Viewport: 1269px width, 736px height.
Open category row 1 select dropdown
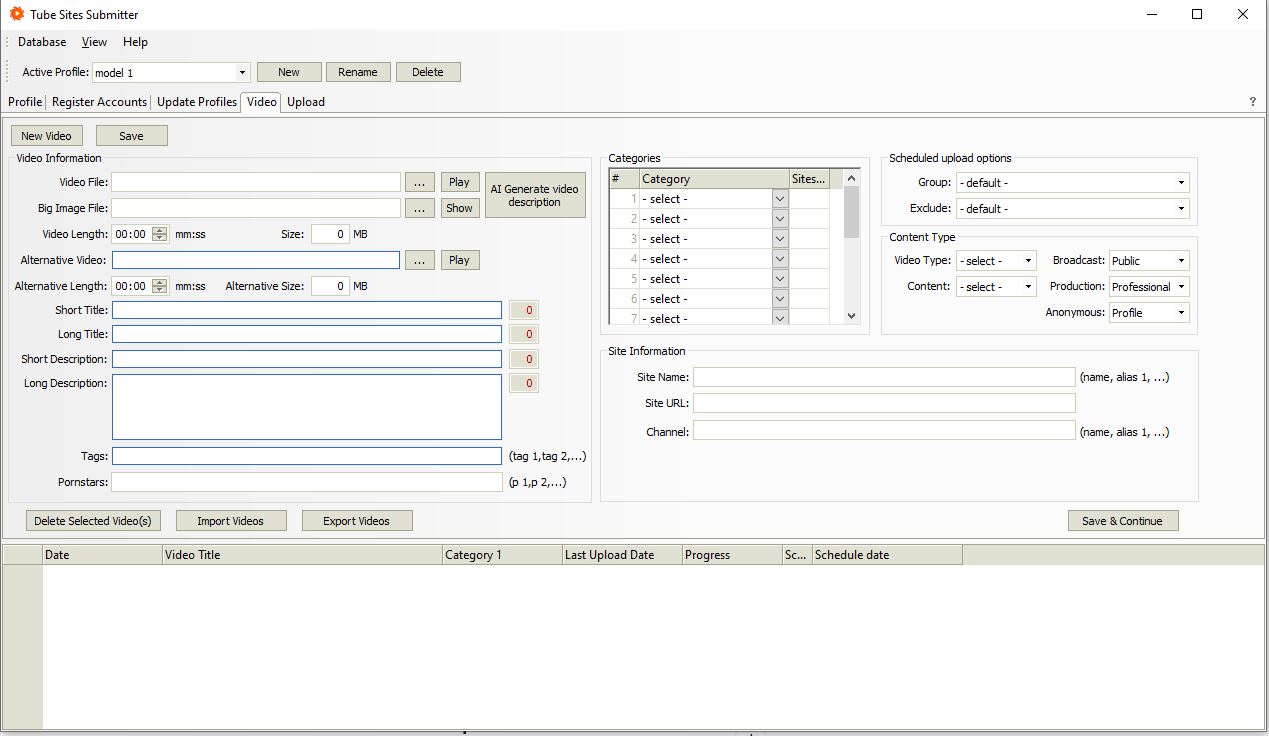(x=780, y=199)
